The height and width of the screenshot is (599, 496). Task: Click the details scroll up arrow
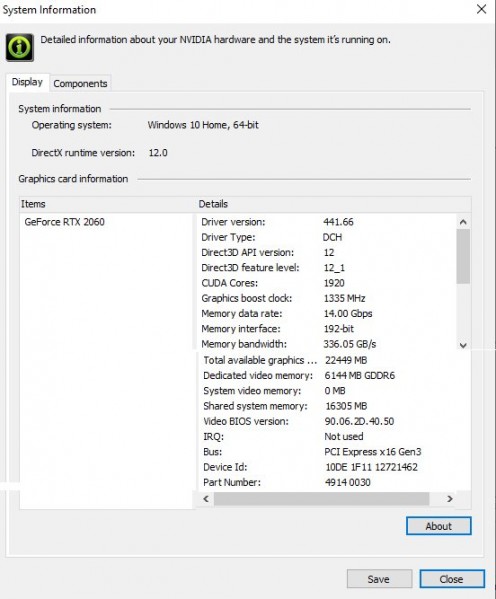[463, 222]
